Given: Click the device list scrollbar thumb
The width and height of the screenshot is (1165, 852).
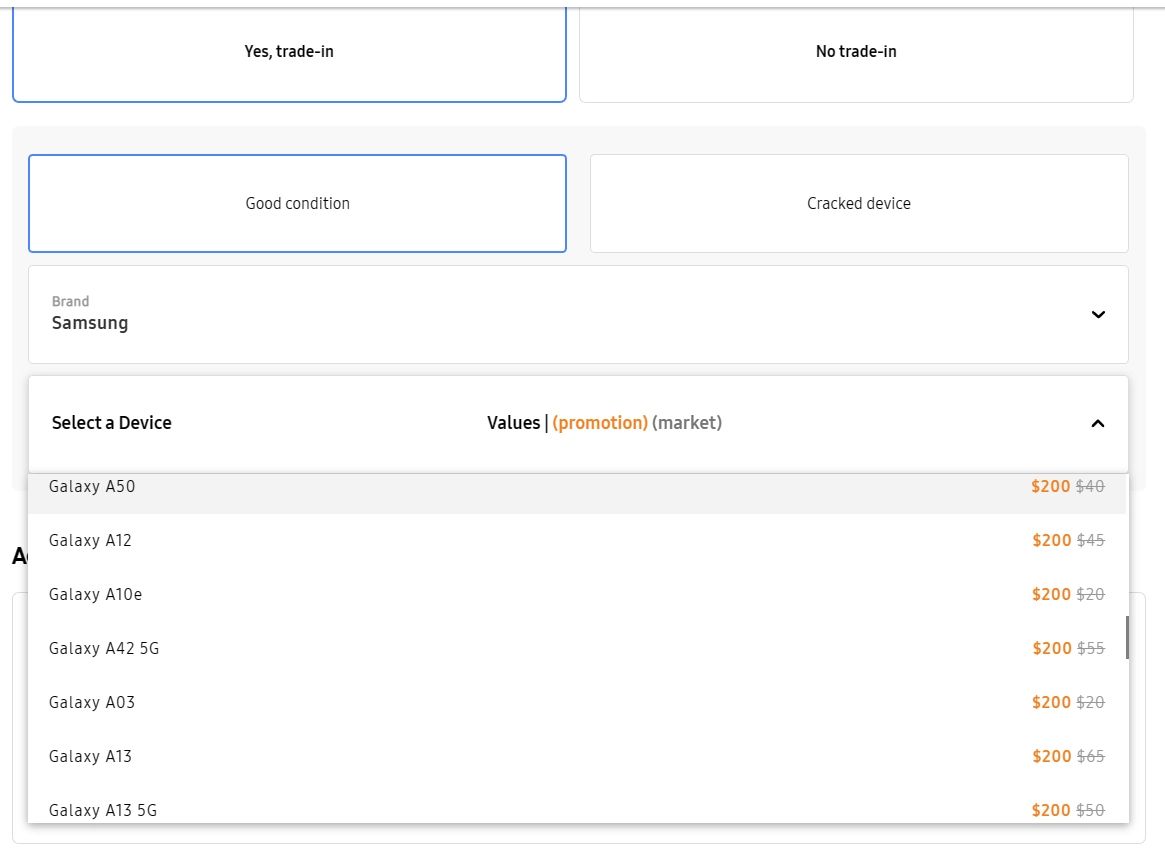Looking at the screenshot, I should 1126,637.
